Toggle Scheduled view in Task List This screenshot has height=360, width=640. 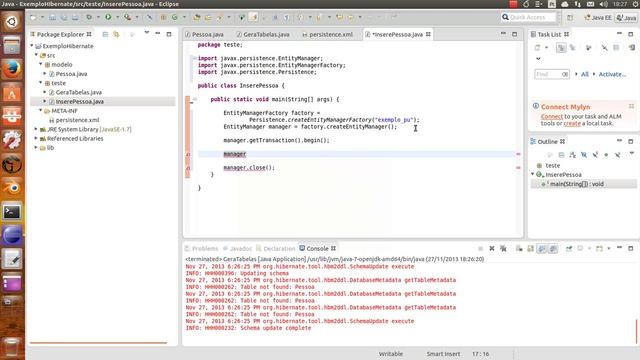573,48
